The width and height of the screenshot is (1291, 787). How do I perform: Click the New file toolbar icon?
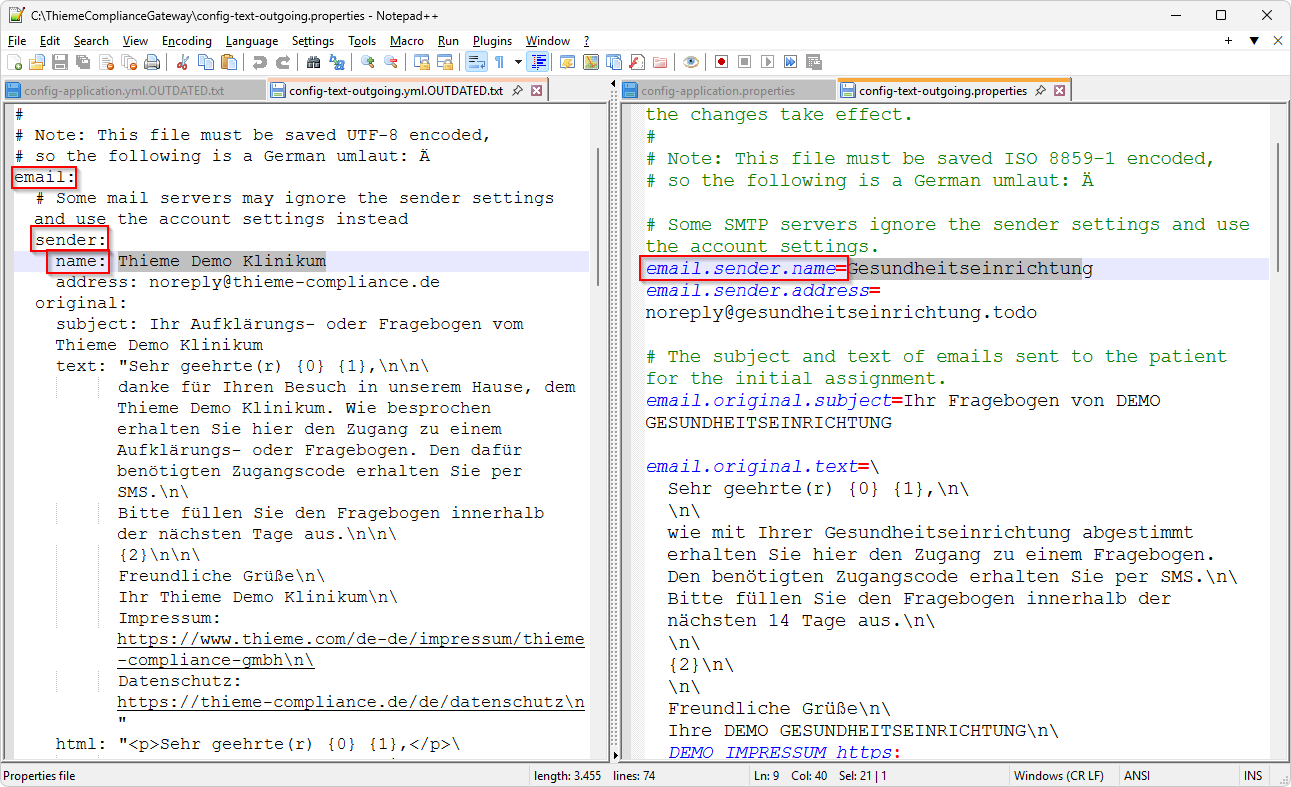[x=14, y=62]
